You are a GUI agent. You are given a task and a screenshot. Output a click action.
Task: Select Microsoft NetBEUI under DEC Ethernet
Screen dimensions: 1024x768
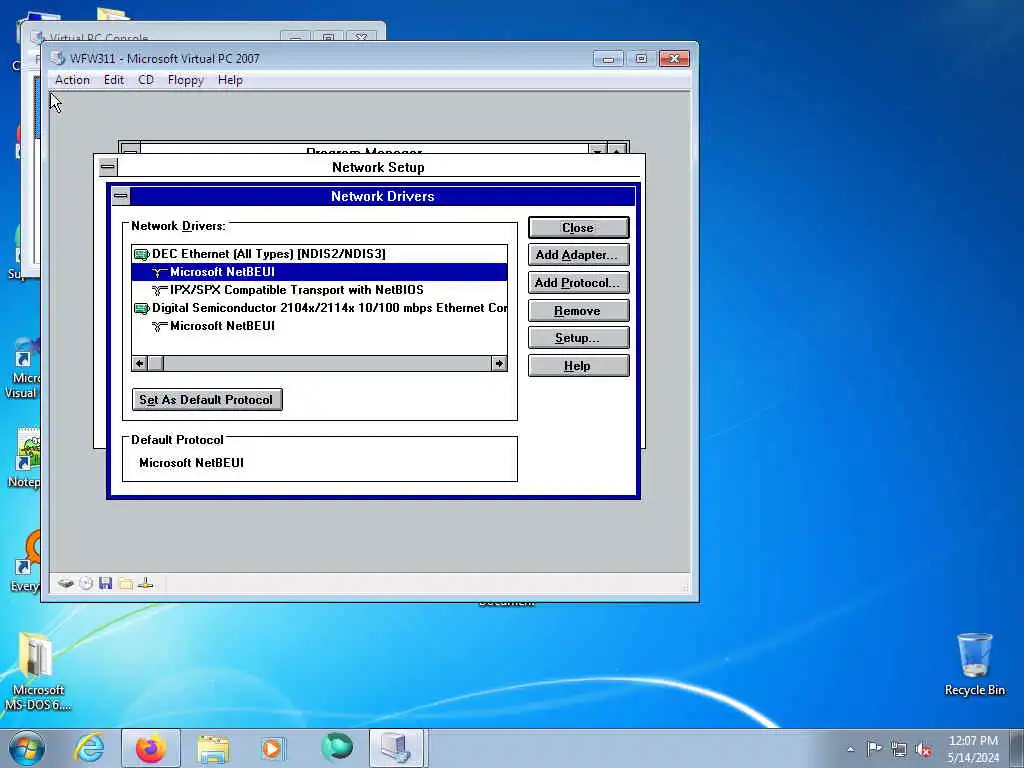tap(319, 272)
